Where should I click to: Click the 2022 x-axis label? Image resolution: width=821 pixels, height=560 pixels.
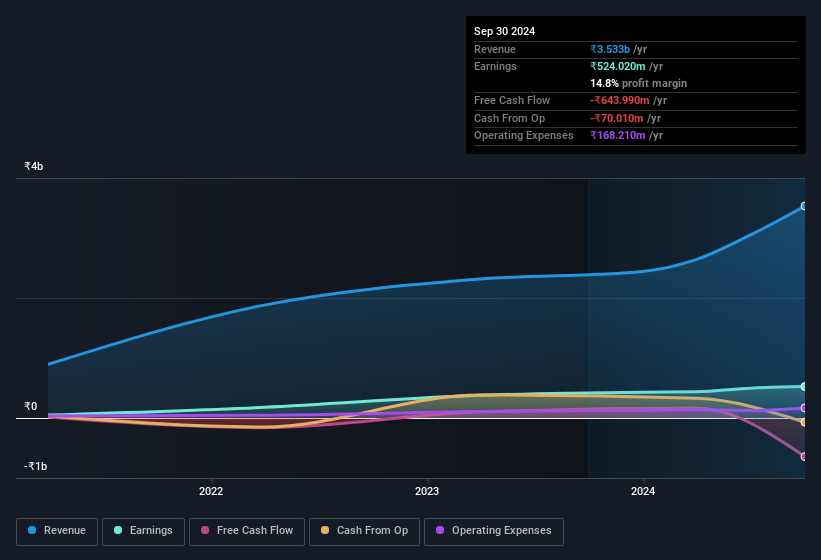click(x=211, y=491)
